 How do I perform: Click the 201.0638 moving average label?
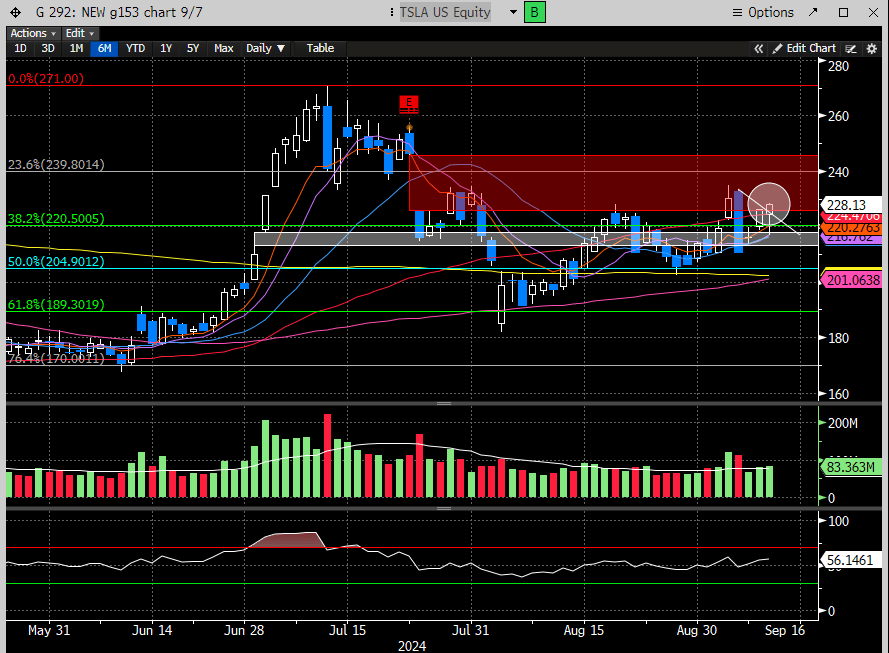point(853,280)
